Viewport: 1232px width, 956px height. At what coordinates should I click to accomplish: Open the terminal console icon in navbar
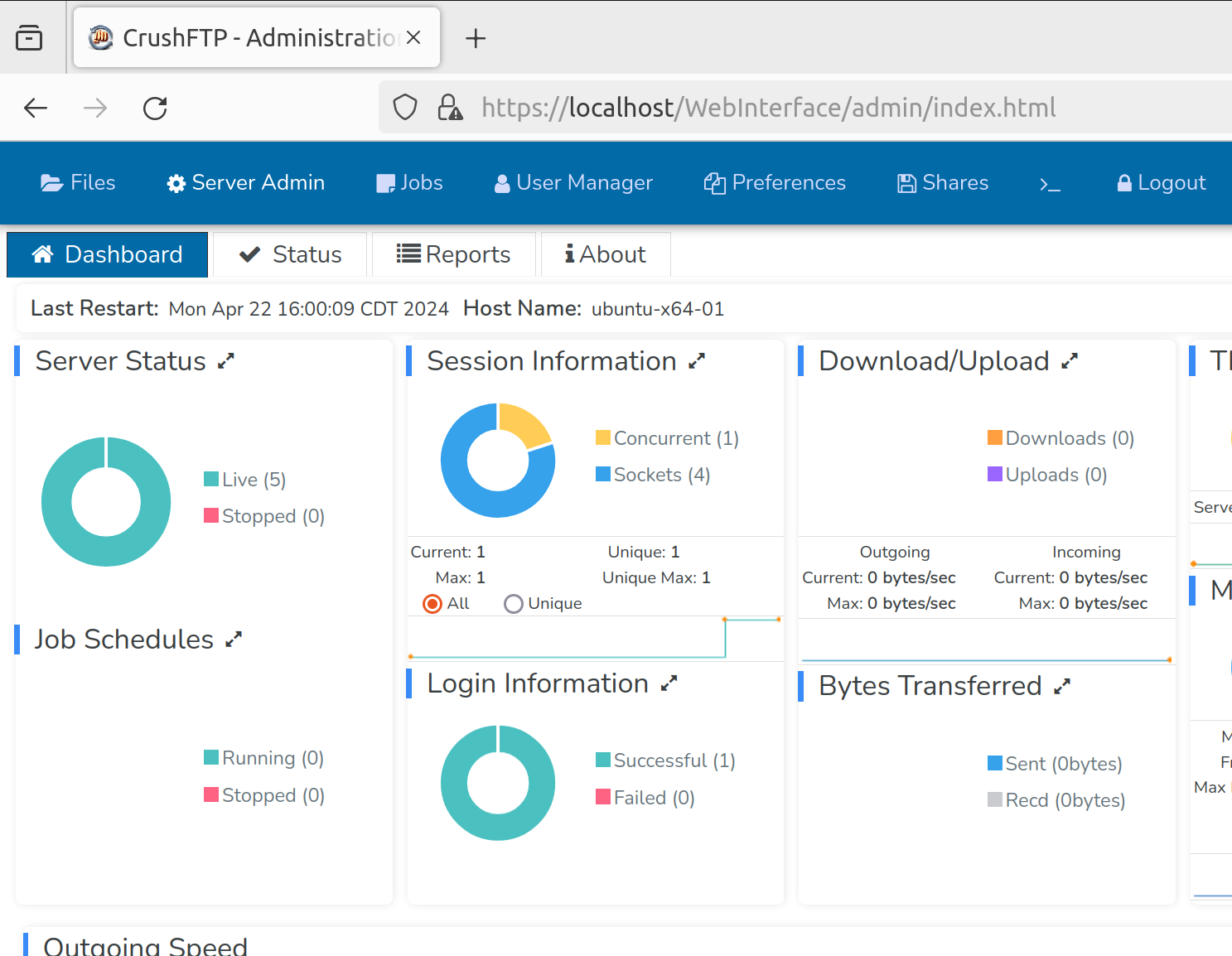(1050, 184)
